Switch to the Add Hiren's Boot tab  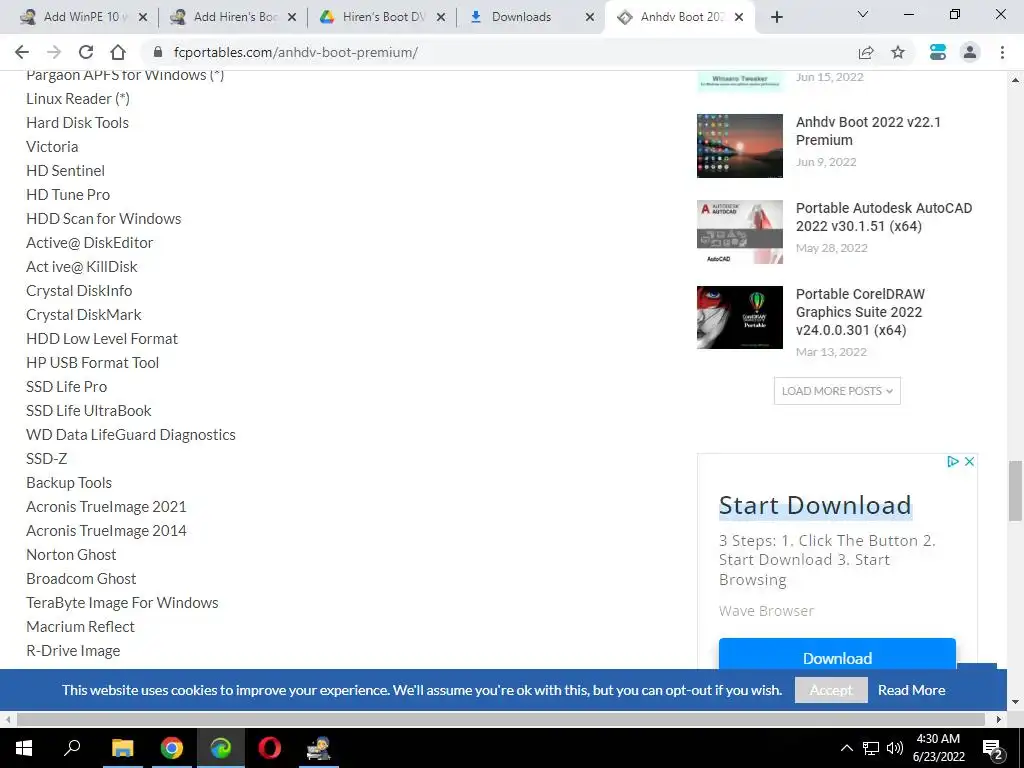point(232,17)
